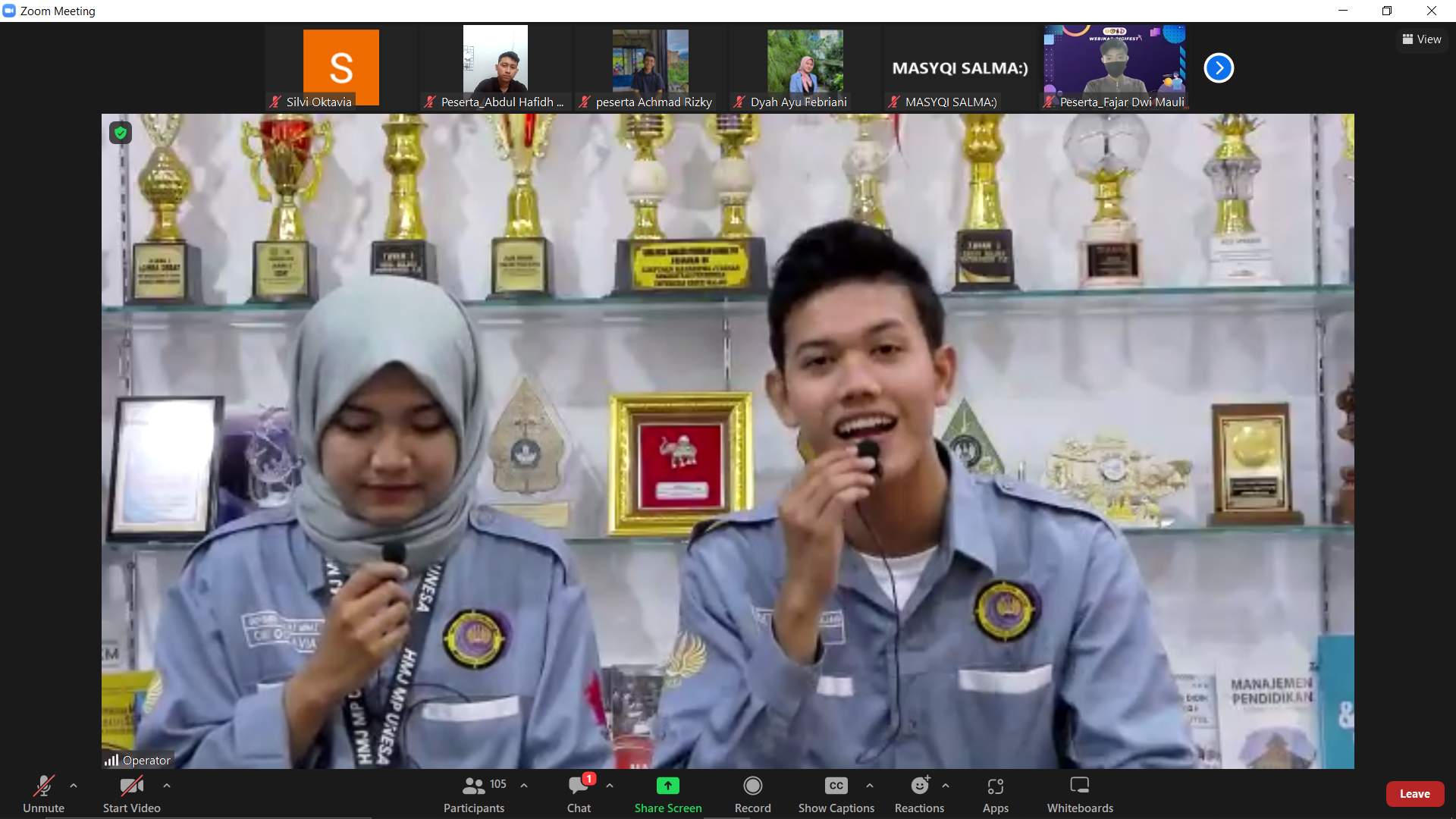Open the View layout menu
The image size is (1456, 819).
click(1422, 39)
